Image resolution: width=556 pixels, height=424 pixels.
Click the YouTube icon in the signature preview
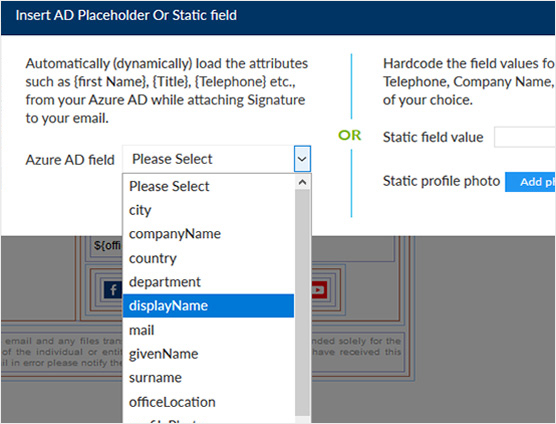click(x=319, y=290)
